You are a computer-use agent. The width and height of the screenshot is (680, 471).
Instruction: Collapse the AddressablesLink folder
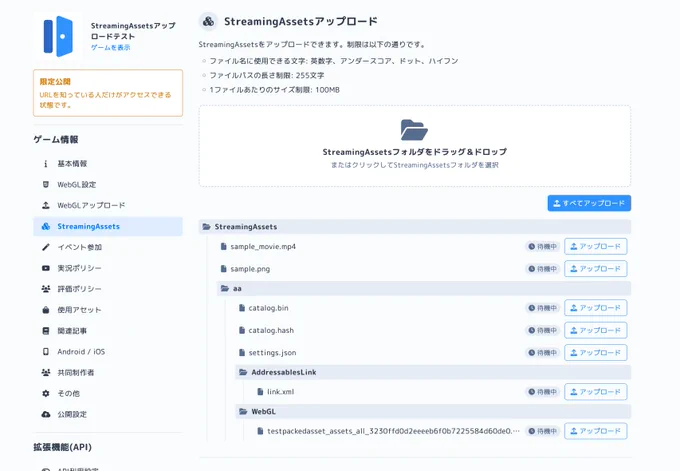(x=433, y=372)
